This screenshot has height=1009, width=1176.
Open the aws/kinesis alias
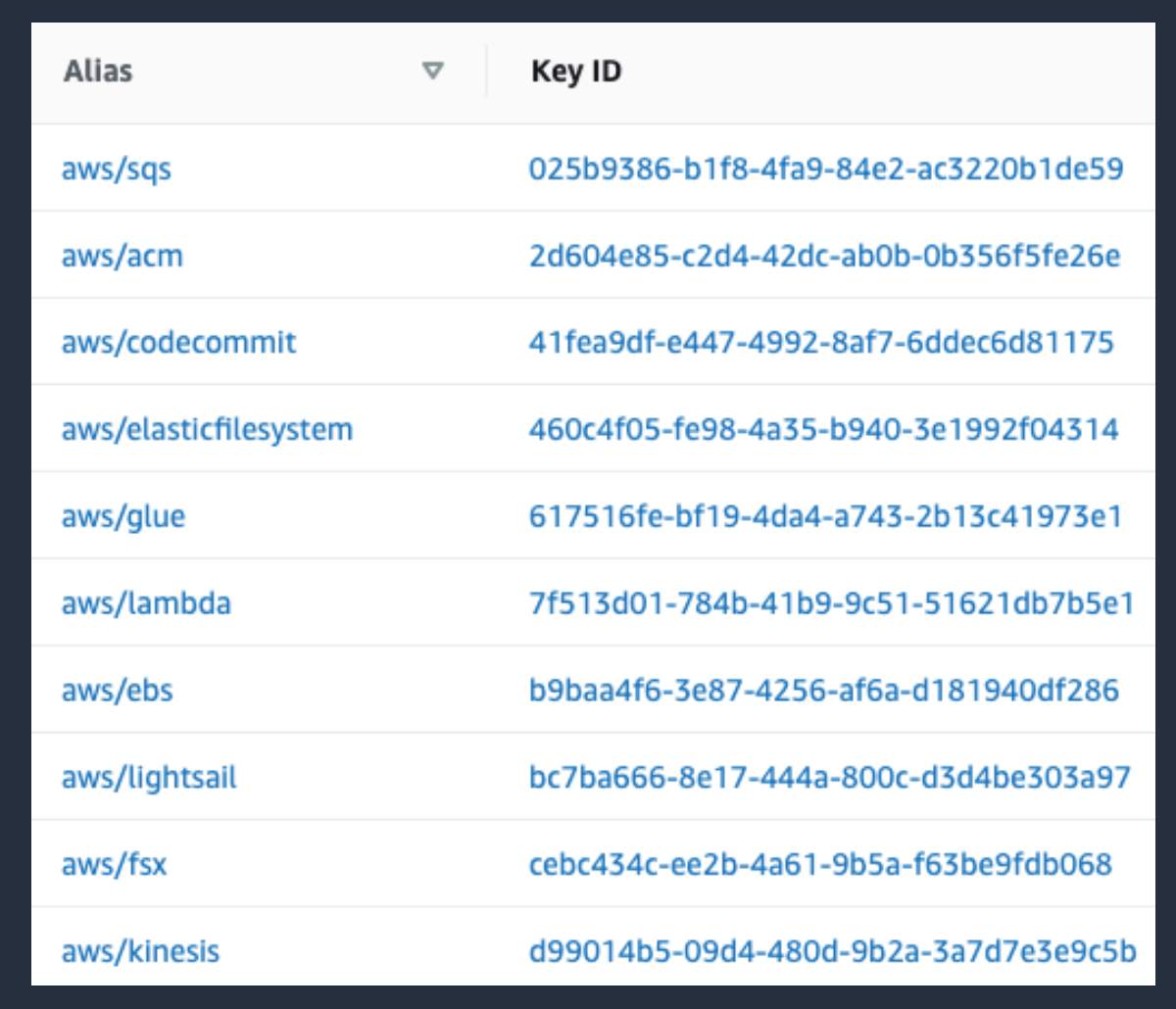click(x=140, y=950)
